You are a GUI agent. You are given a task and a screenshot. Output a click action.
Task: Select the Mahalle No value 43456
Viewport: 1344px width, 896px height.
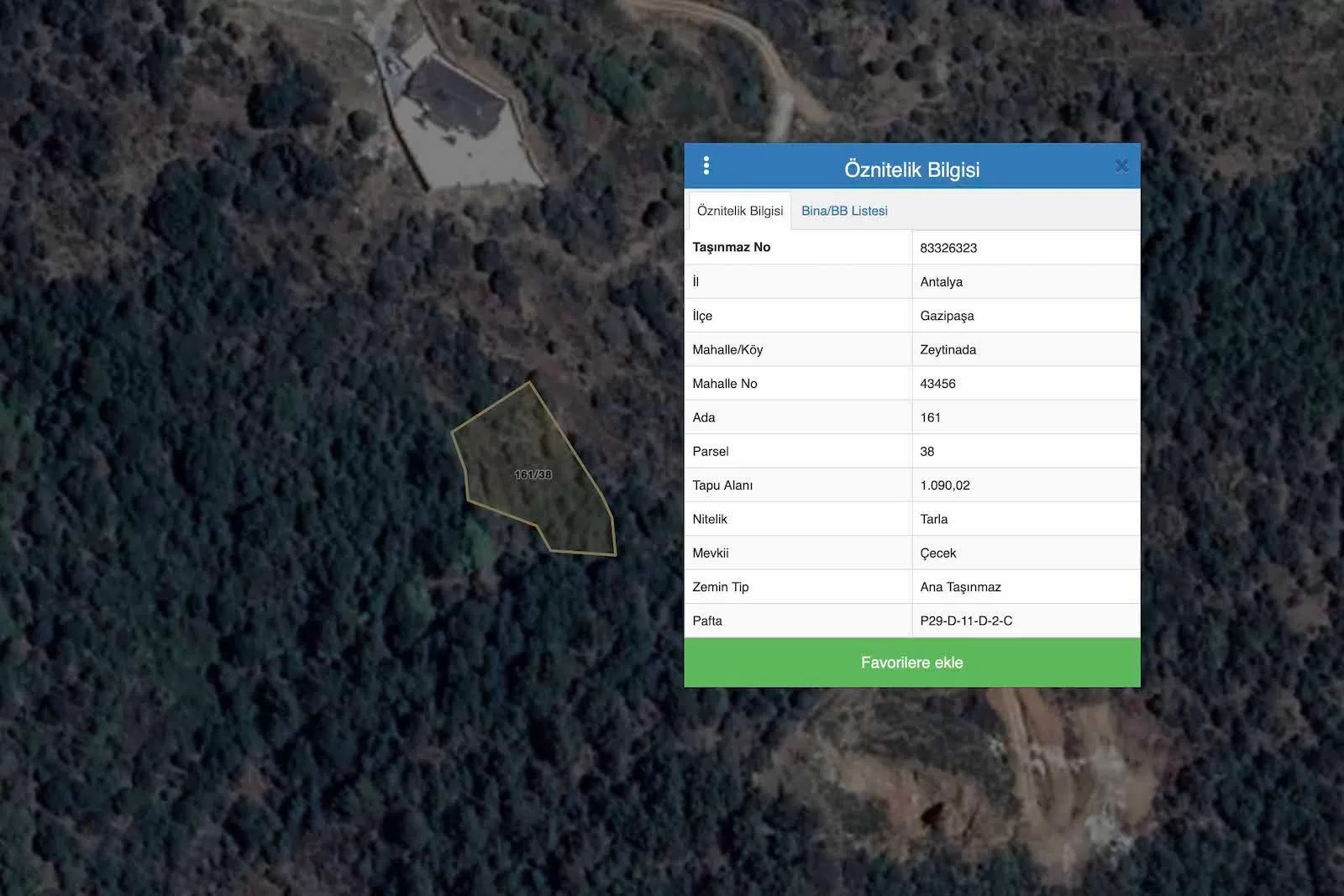coord(937,384)
